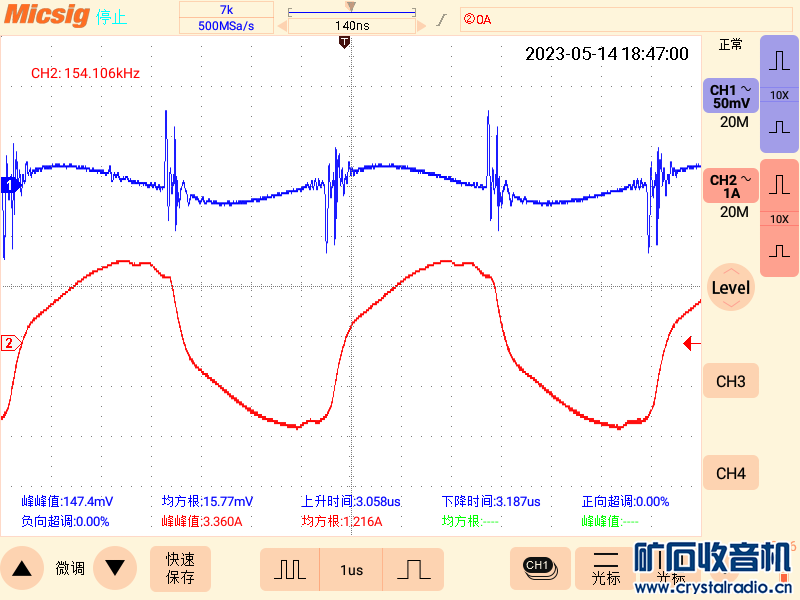Select the fall time 3.187us measurement
This screenshot has width=800, height=600.
pyautogui.click(x=491, y=502)
